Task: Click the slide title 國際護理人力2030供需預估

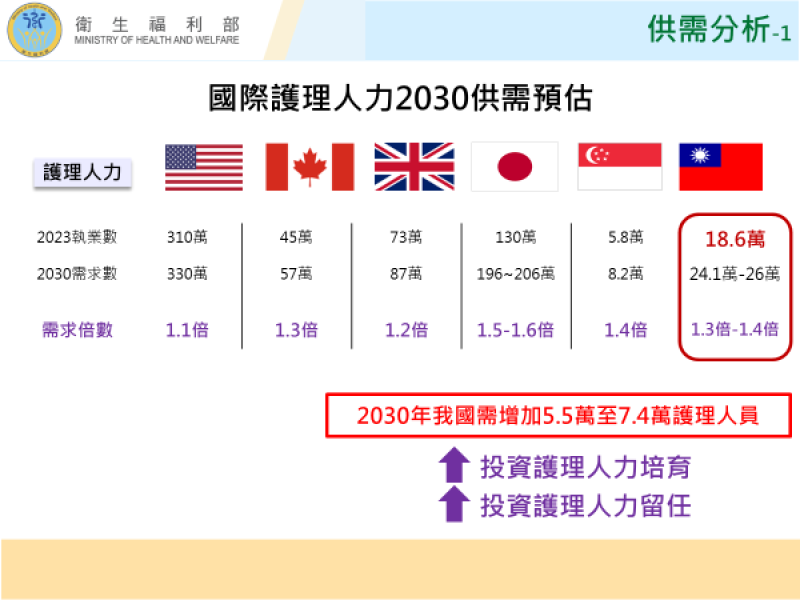Action: pos(400,98)
